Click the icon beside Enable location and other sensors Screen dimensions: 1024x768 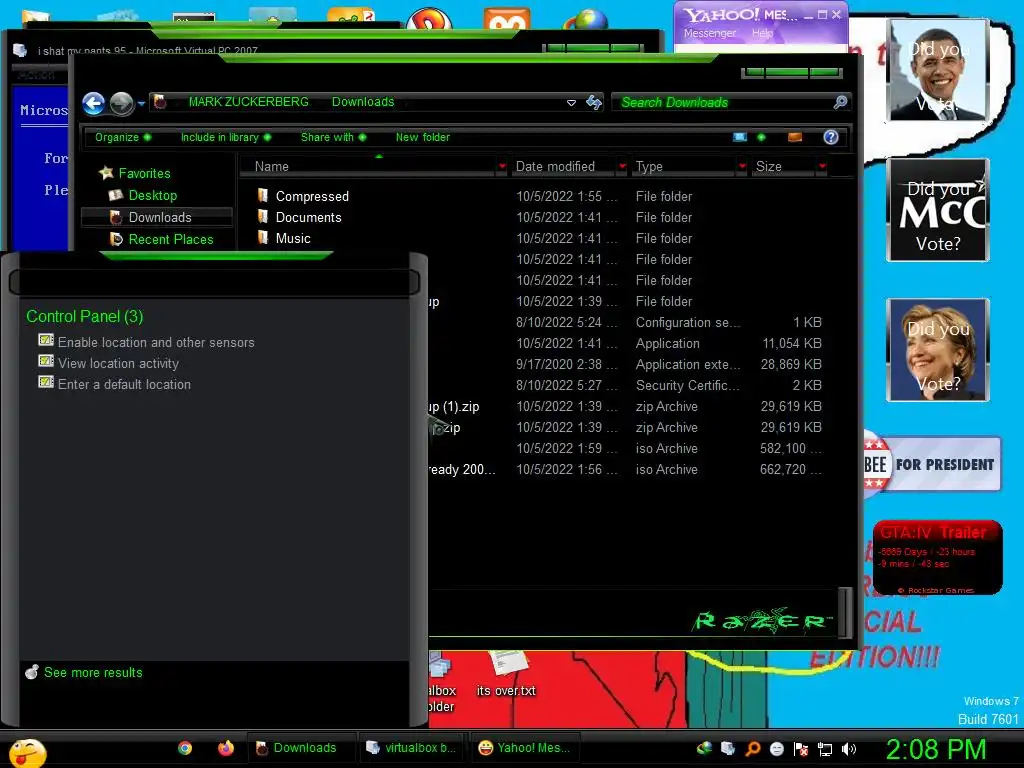pyautogui.click(x=46, y=340)
